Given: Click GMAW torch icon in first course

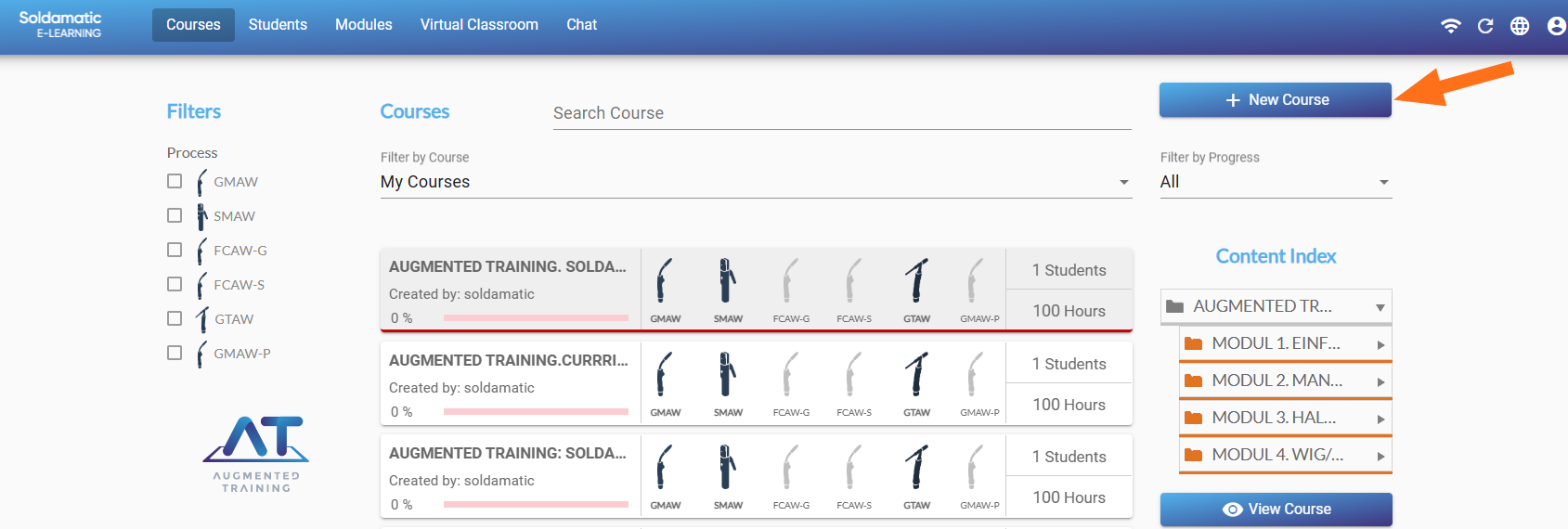Looking at the screenshot, I should click(x=665, y=280).
